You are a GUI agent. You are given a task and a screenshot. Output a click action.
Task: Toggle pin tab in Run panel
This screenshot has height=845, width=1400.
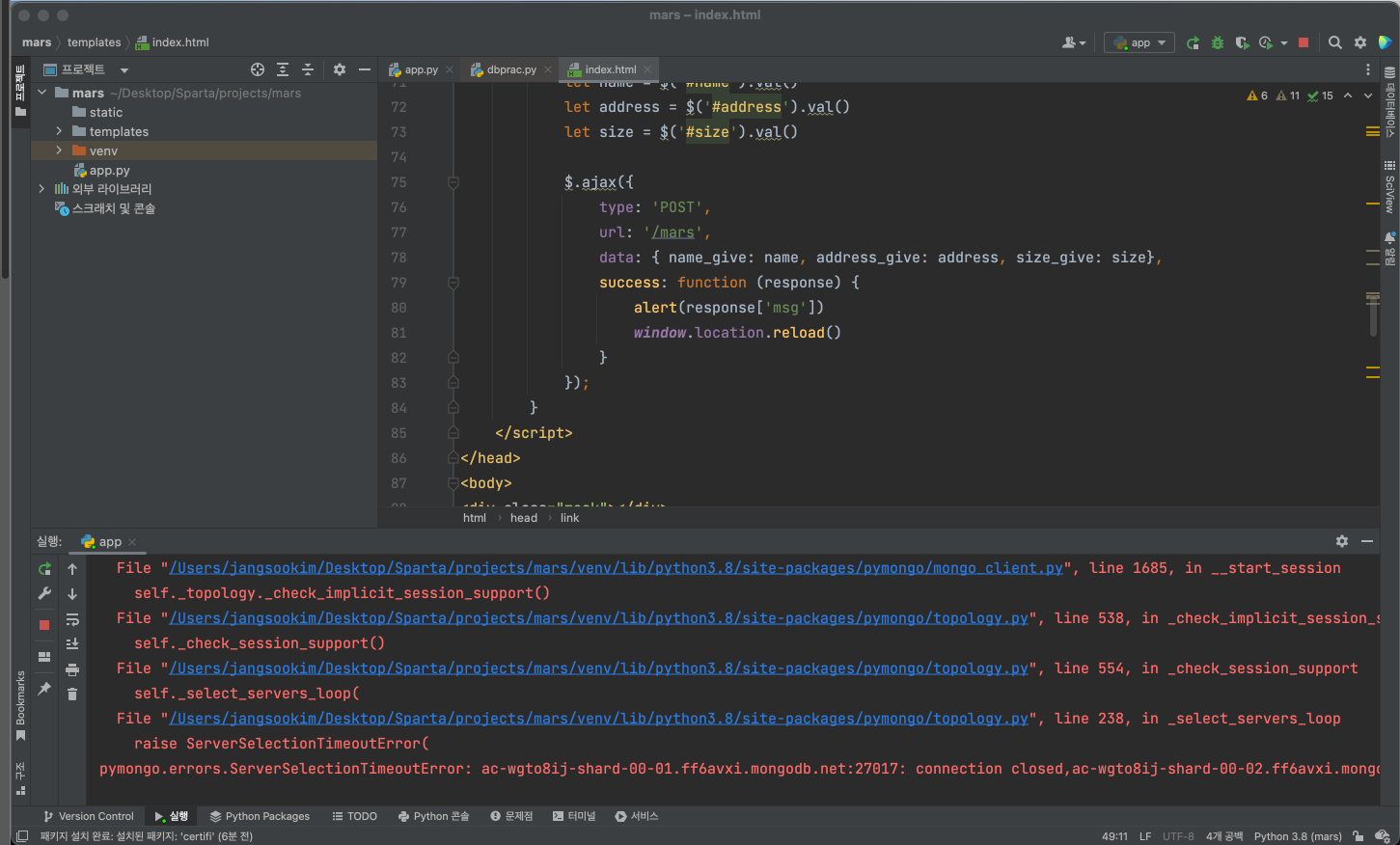(x=44, y=689)
